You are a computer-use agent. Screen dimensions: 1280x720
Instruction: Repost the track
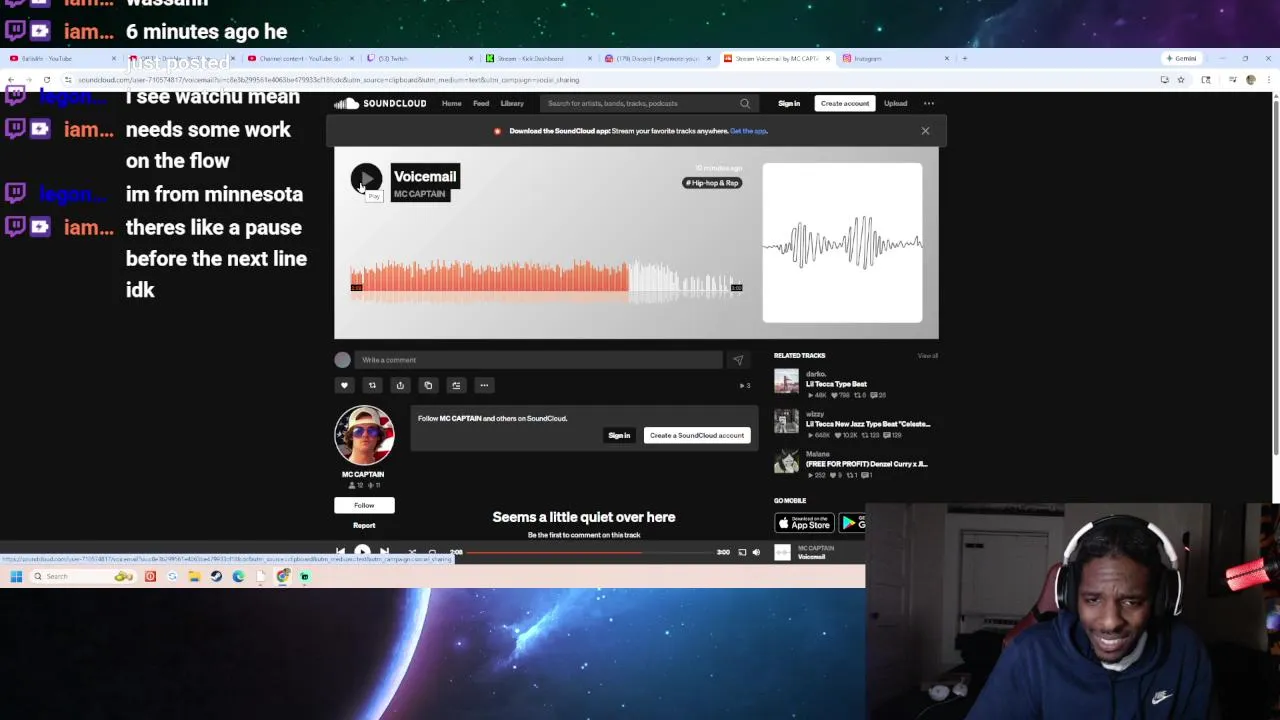[372, 385]
